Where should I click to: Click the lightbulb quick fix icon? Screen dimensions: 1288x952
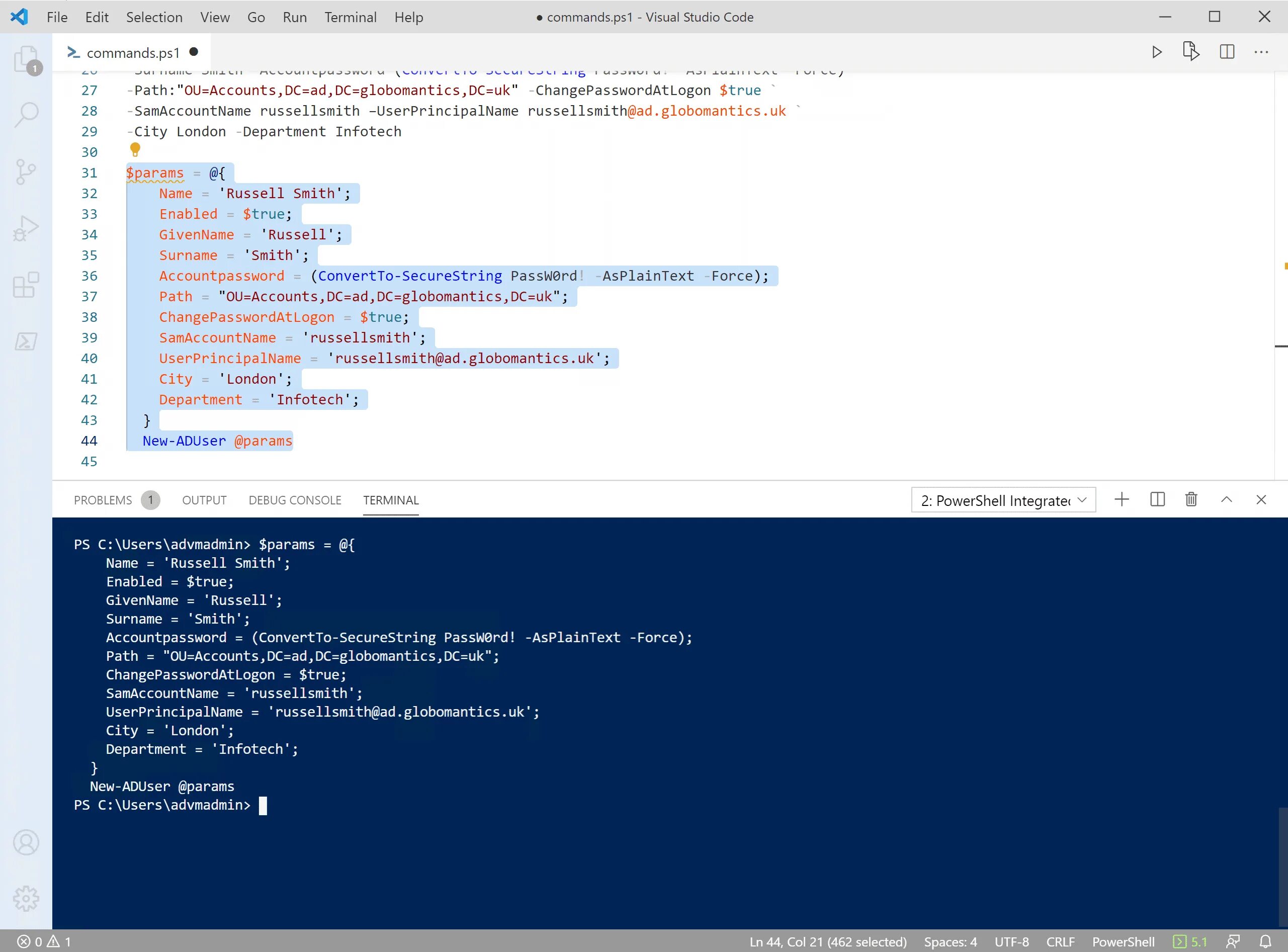click(135, 150)
